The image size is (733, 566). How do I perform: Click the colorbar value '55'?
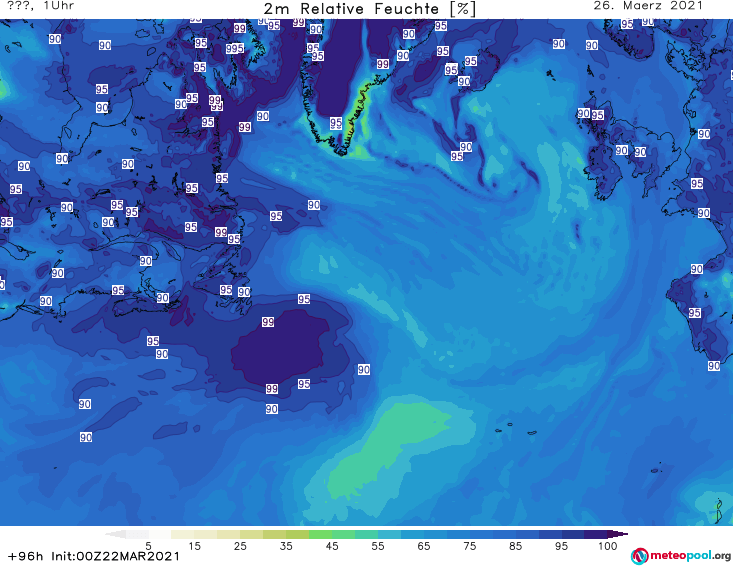tap(378, 546)
